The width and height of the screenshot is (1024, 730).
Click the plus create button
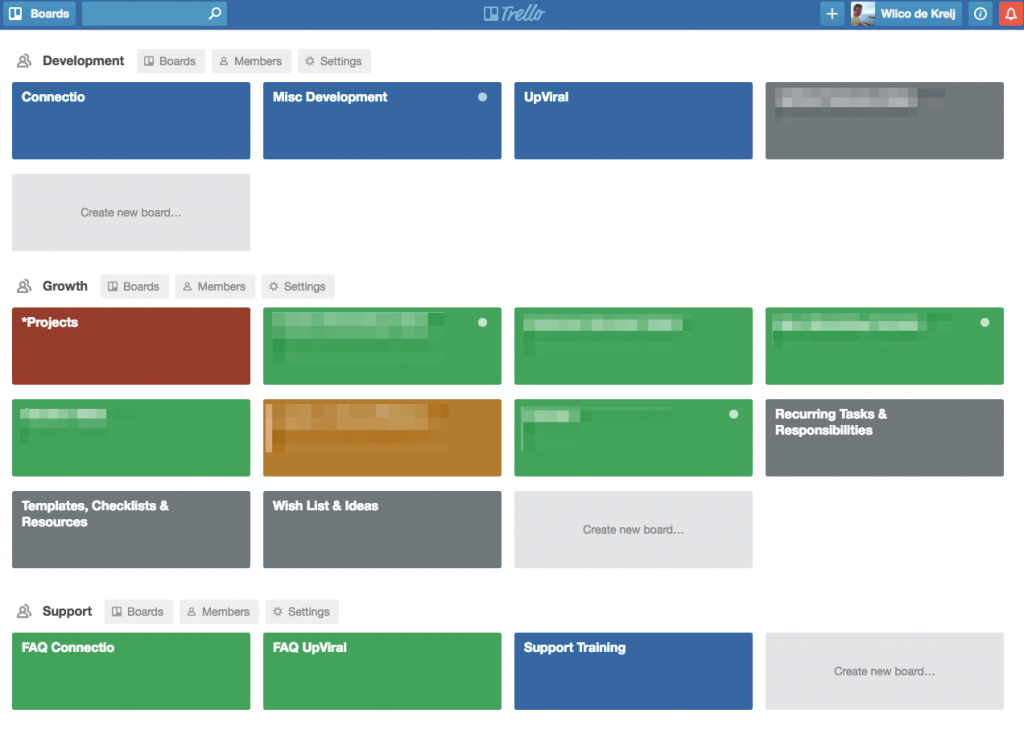(832, 14)
